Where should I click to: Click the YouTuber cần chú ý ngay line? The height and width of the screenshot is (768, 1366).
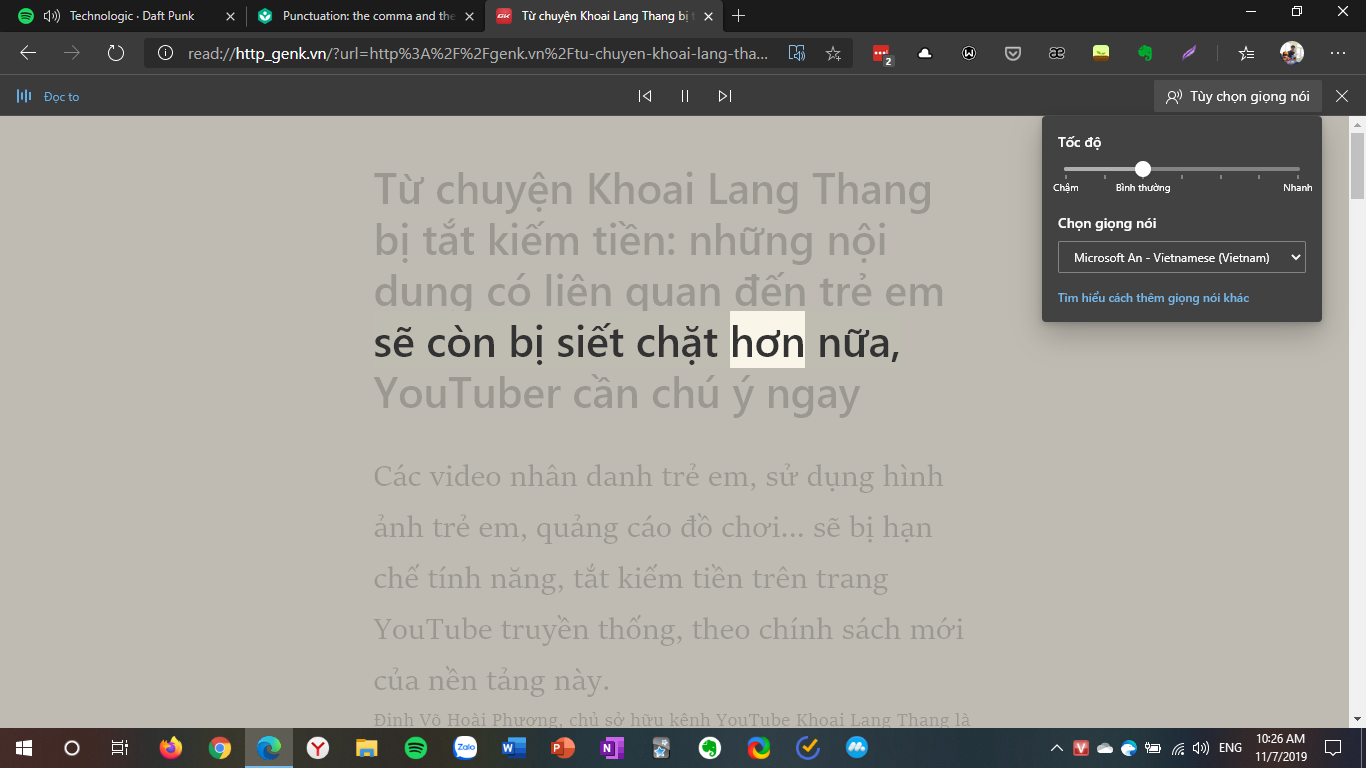[x=617, y=395]
